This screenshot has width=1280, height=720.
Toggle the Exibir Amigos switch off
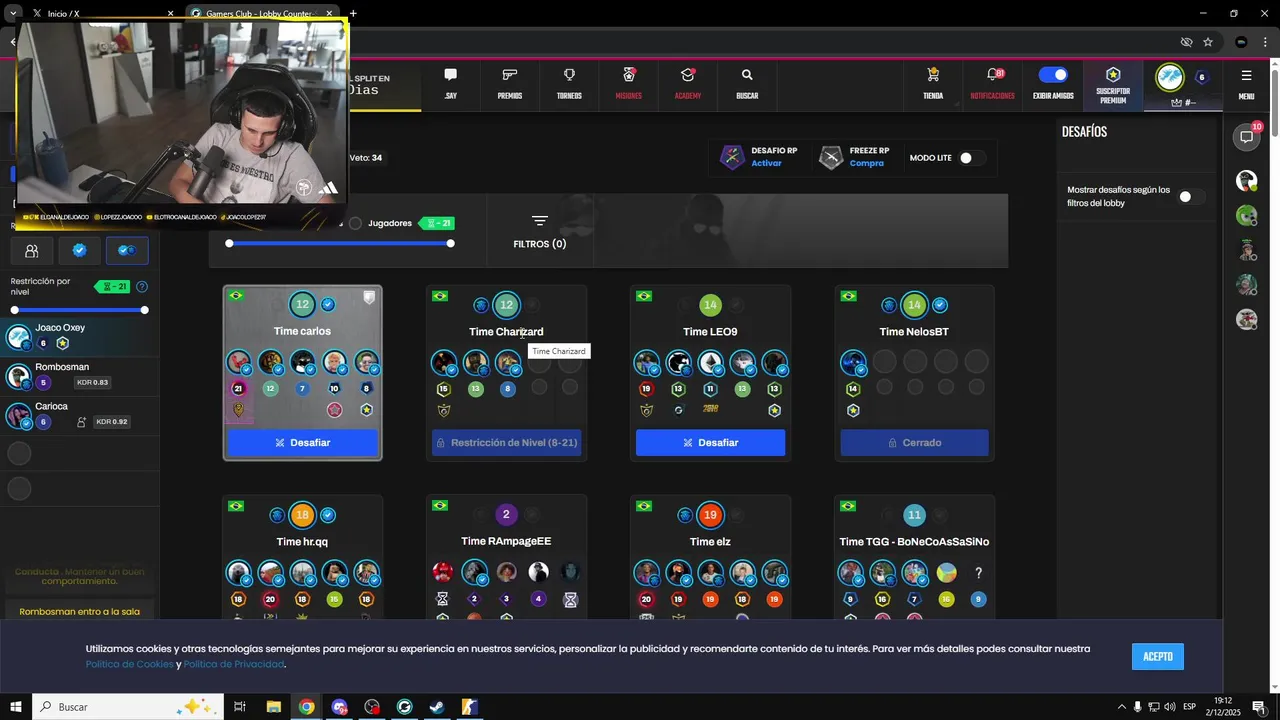(x=1053, y=75)
